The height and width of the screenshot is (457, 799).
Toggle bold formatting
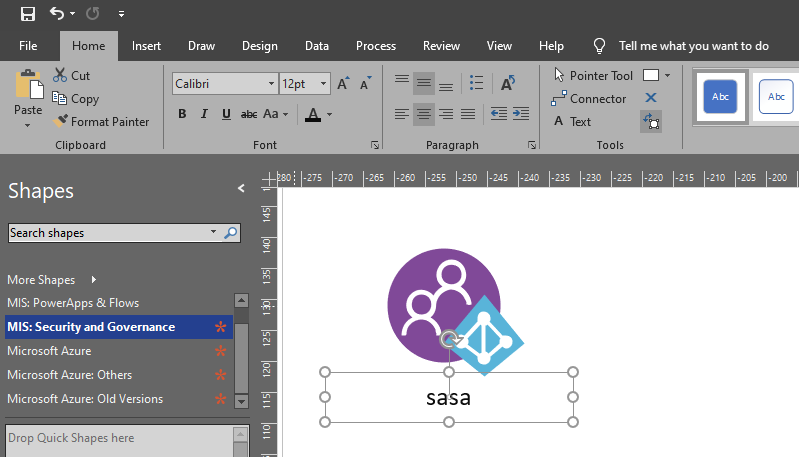click(182, 114)
